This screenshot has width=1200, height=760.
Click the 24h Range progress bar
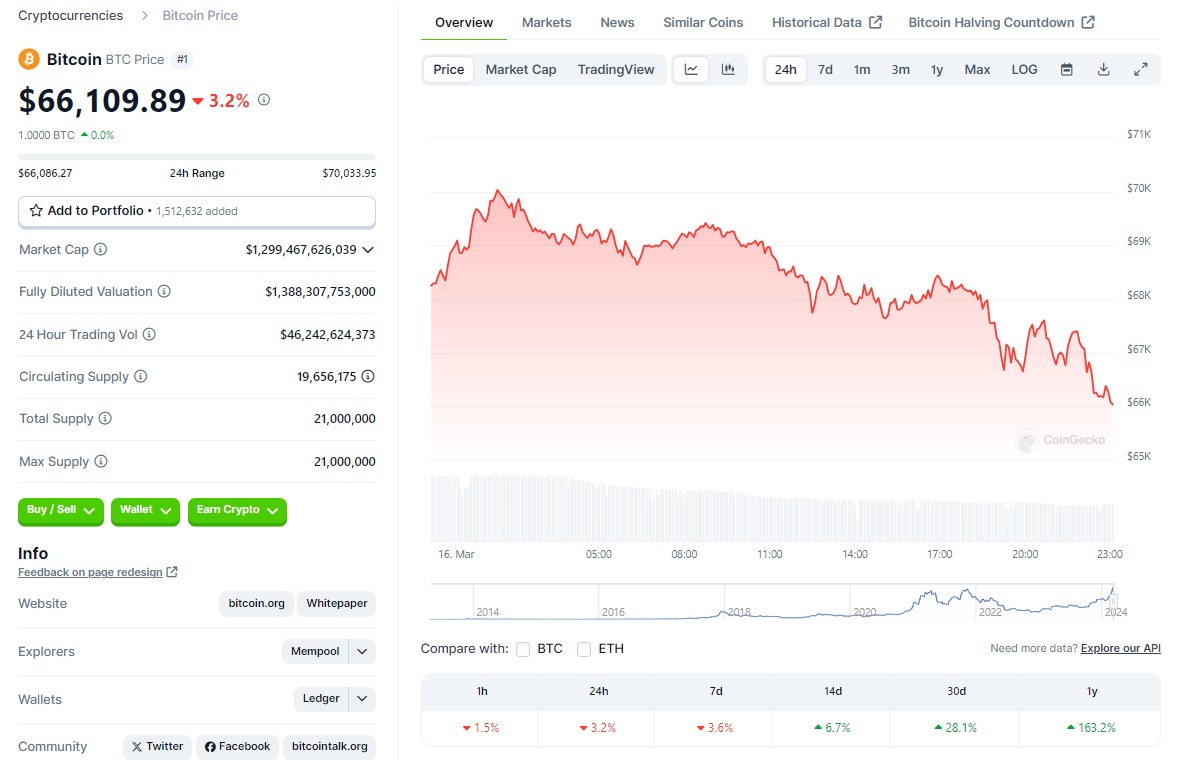[x=197, y=157]
